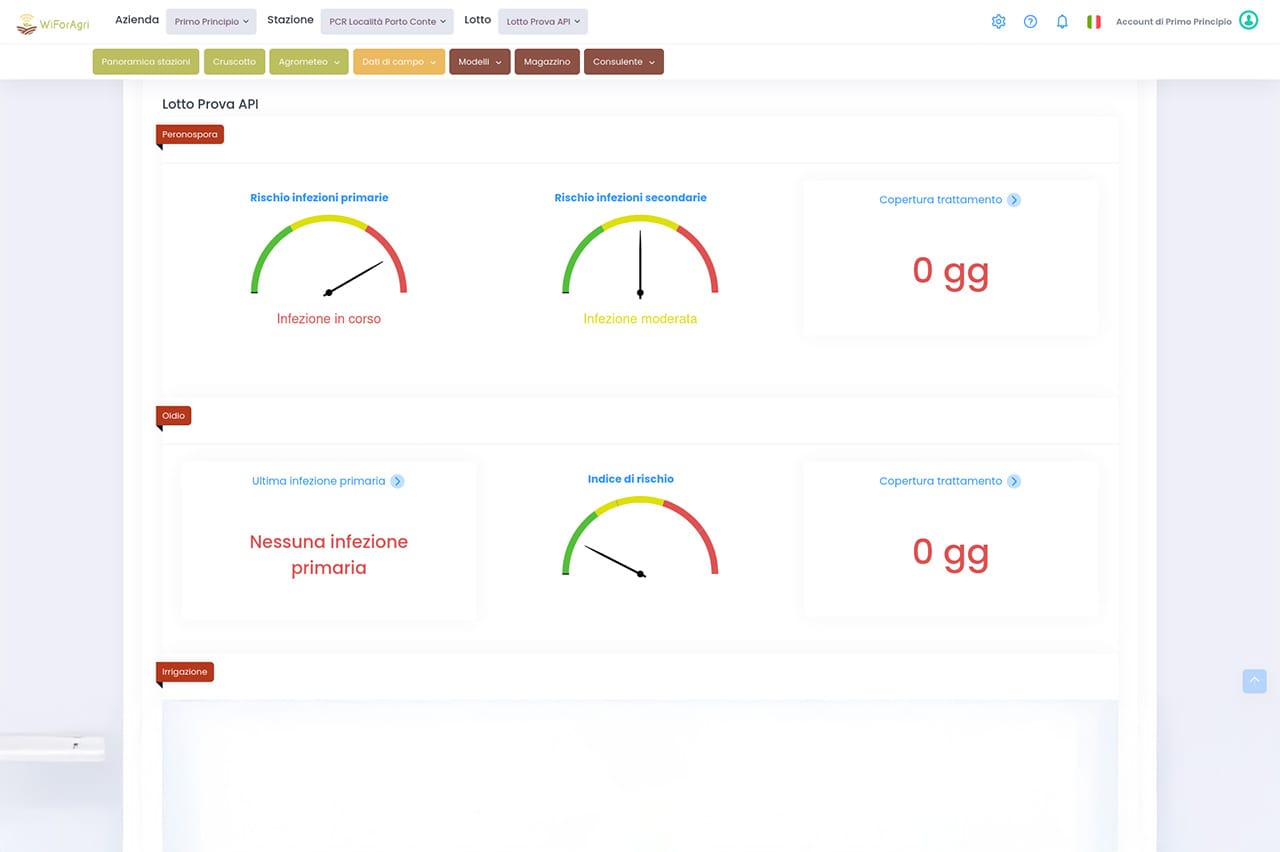This screenshot has width=1280, height=852.
Task: Click arrow next to Peronospora Copertura trattamento
Action: click(1014, 200)
